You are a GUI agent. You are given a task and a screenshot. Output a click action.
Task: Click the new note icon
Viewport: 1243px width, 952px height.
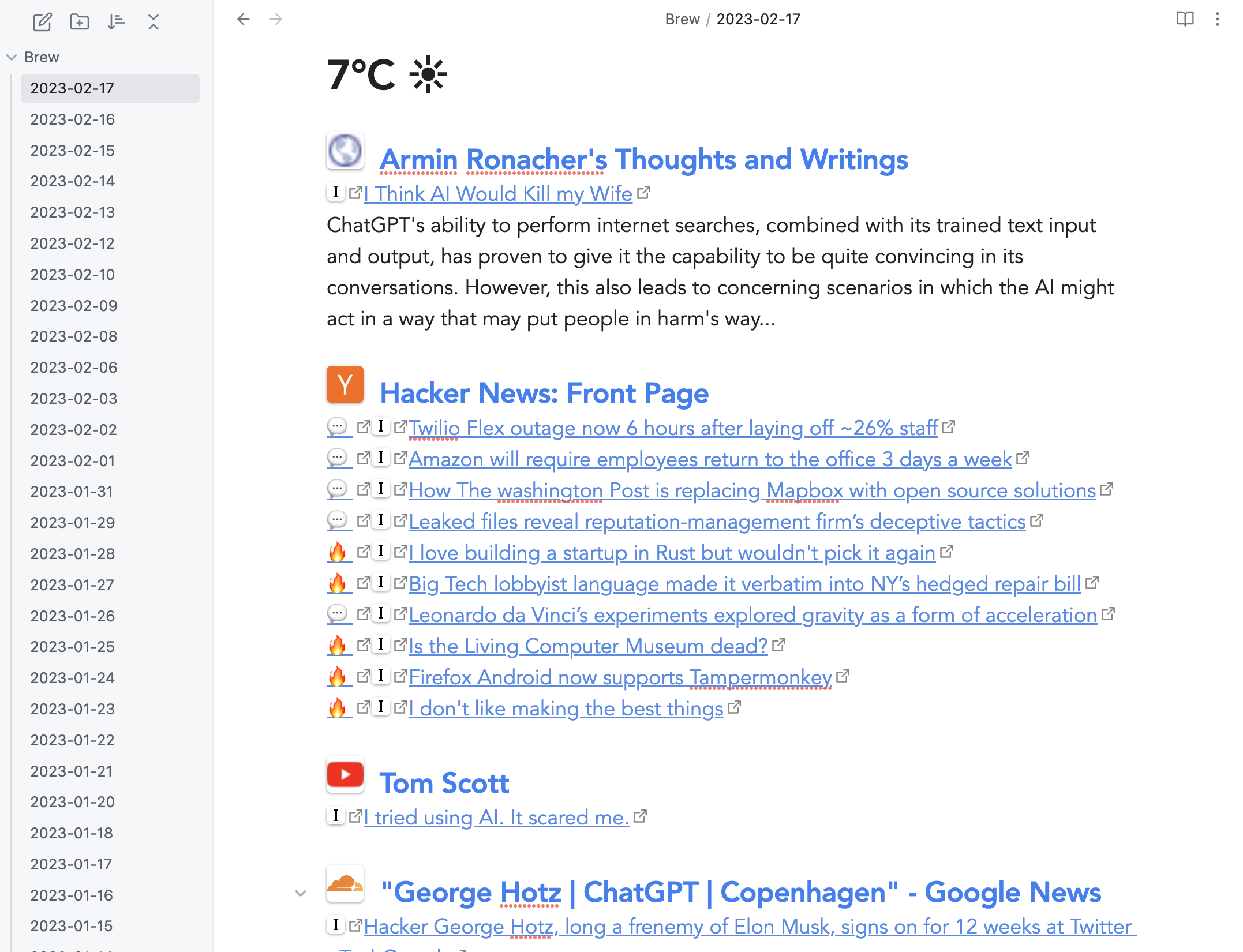[x=42, y=22]
